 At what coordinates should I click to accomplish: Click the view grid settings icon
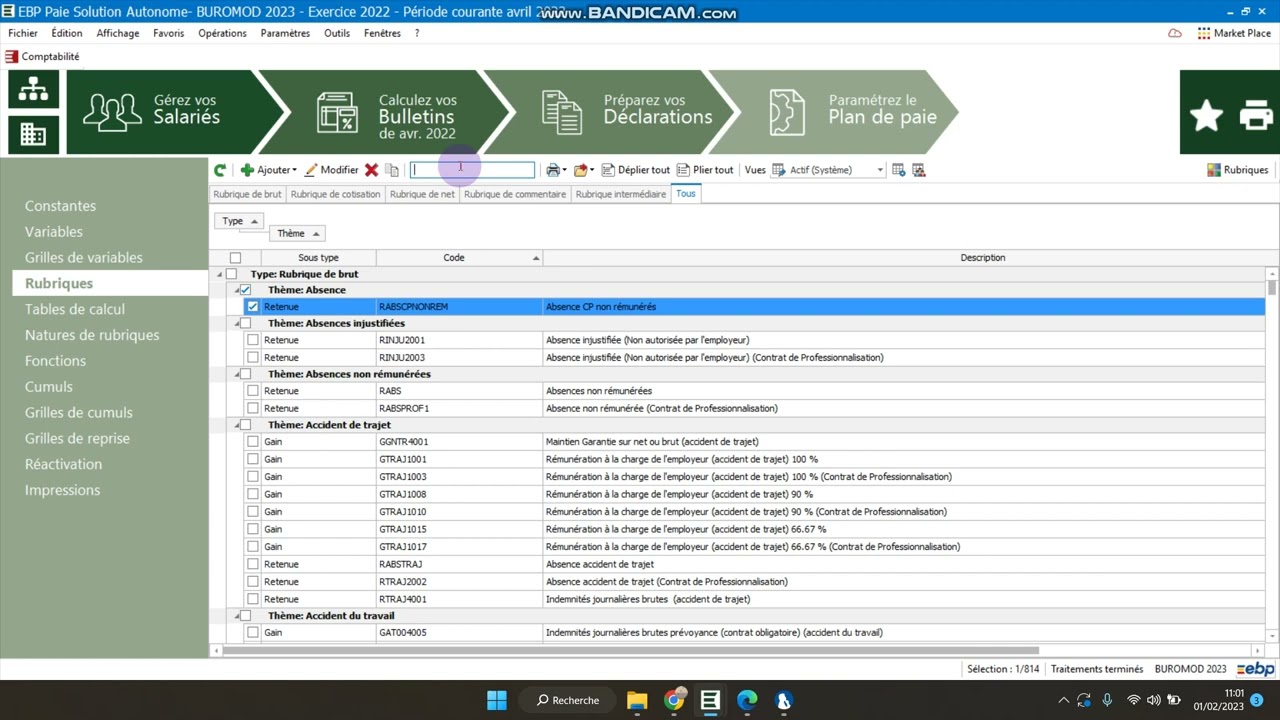pyautogui.click(x=898, y=170)
